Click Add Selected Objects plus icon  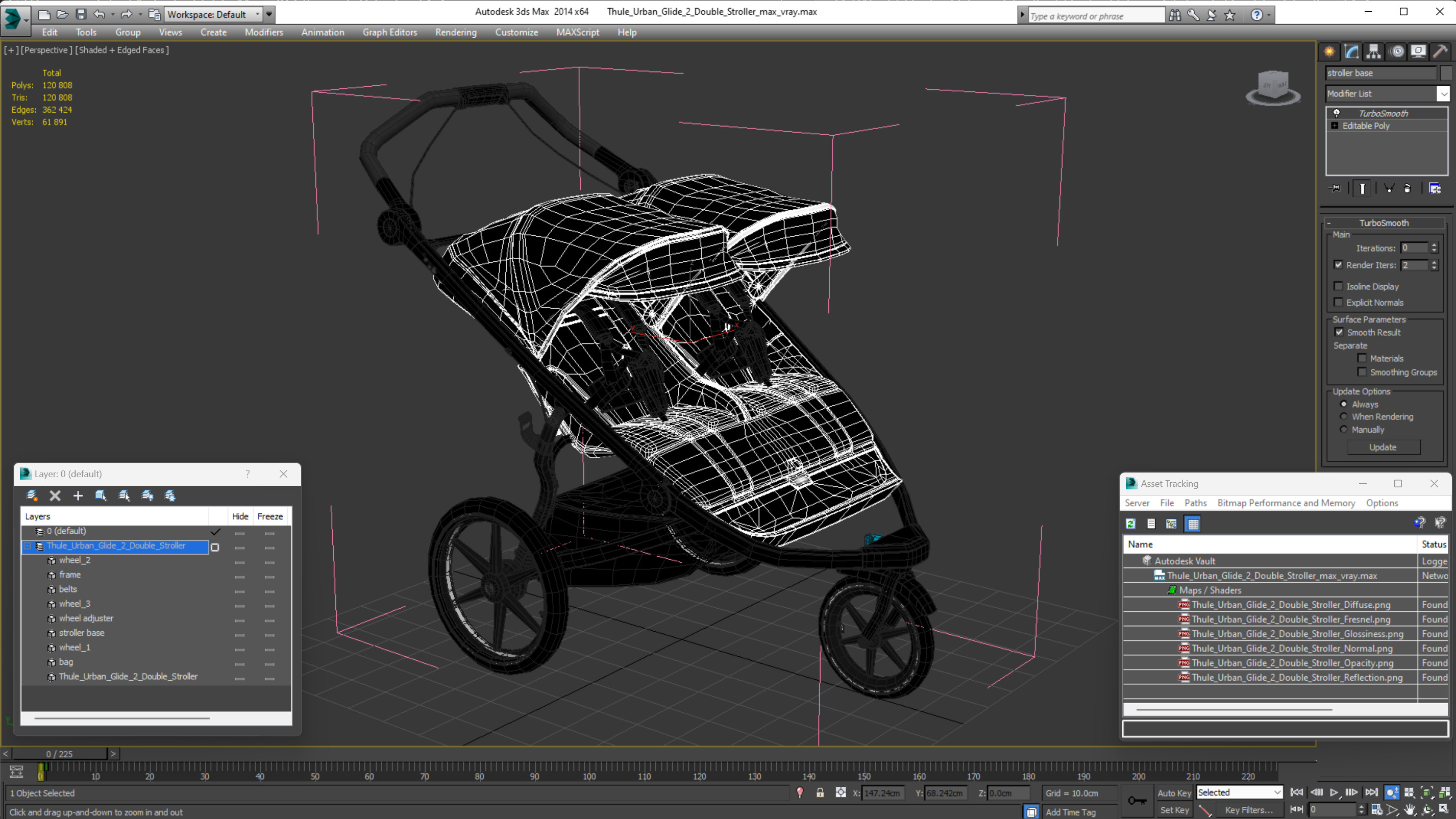(78, 495)
